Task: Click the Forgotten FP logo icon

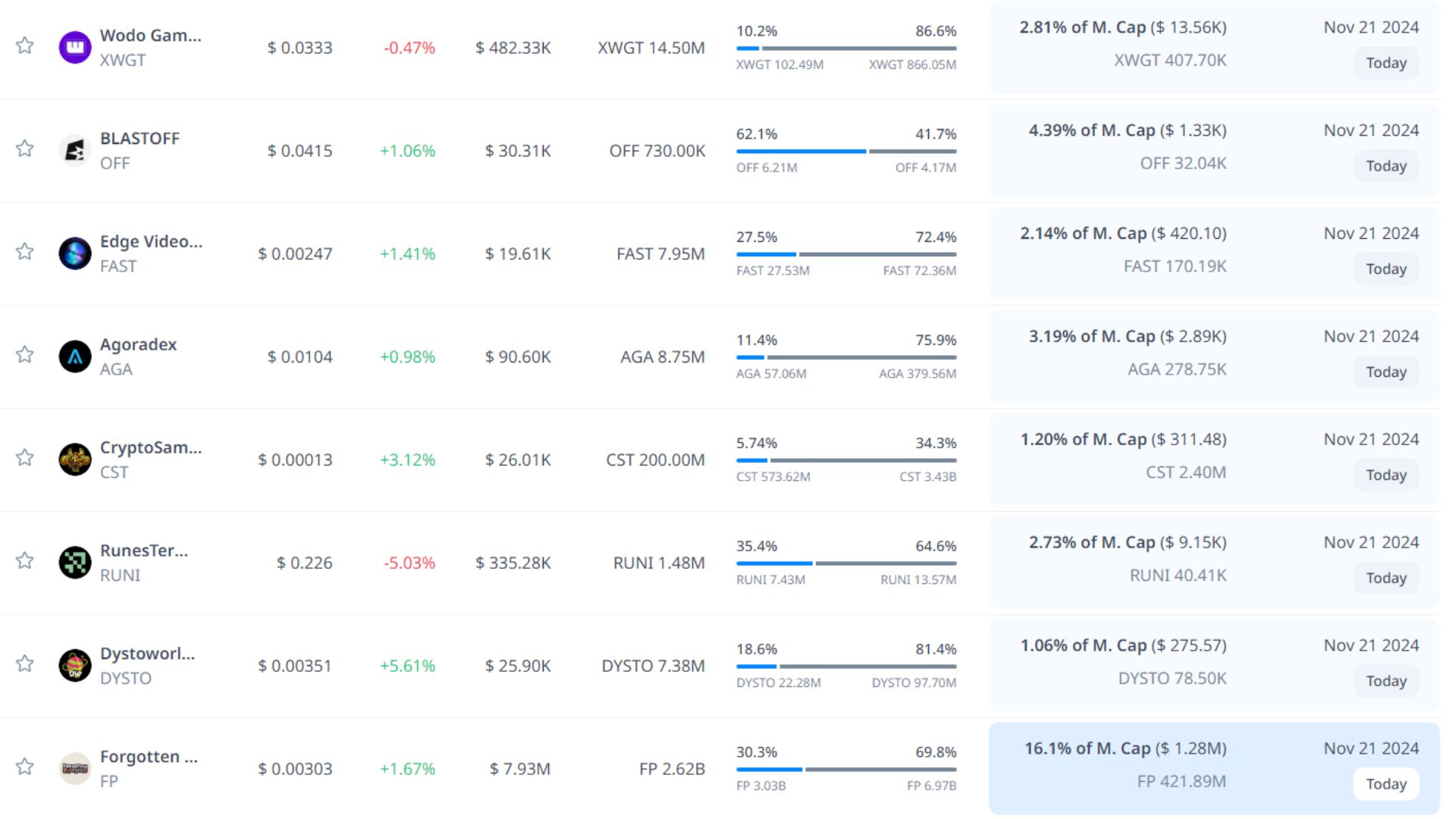Action: [x=75, y=769]
